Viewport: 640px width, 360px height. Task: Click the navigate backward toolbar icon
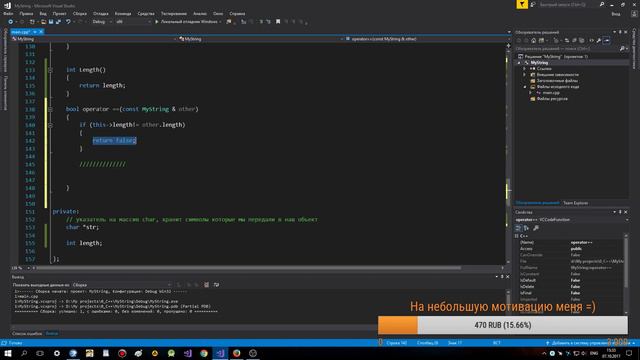tap(10, 22)
